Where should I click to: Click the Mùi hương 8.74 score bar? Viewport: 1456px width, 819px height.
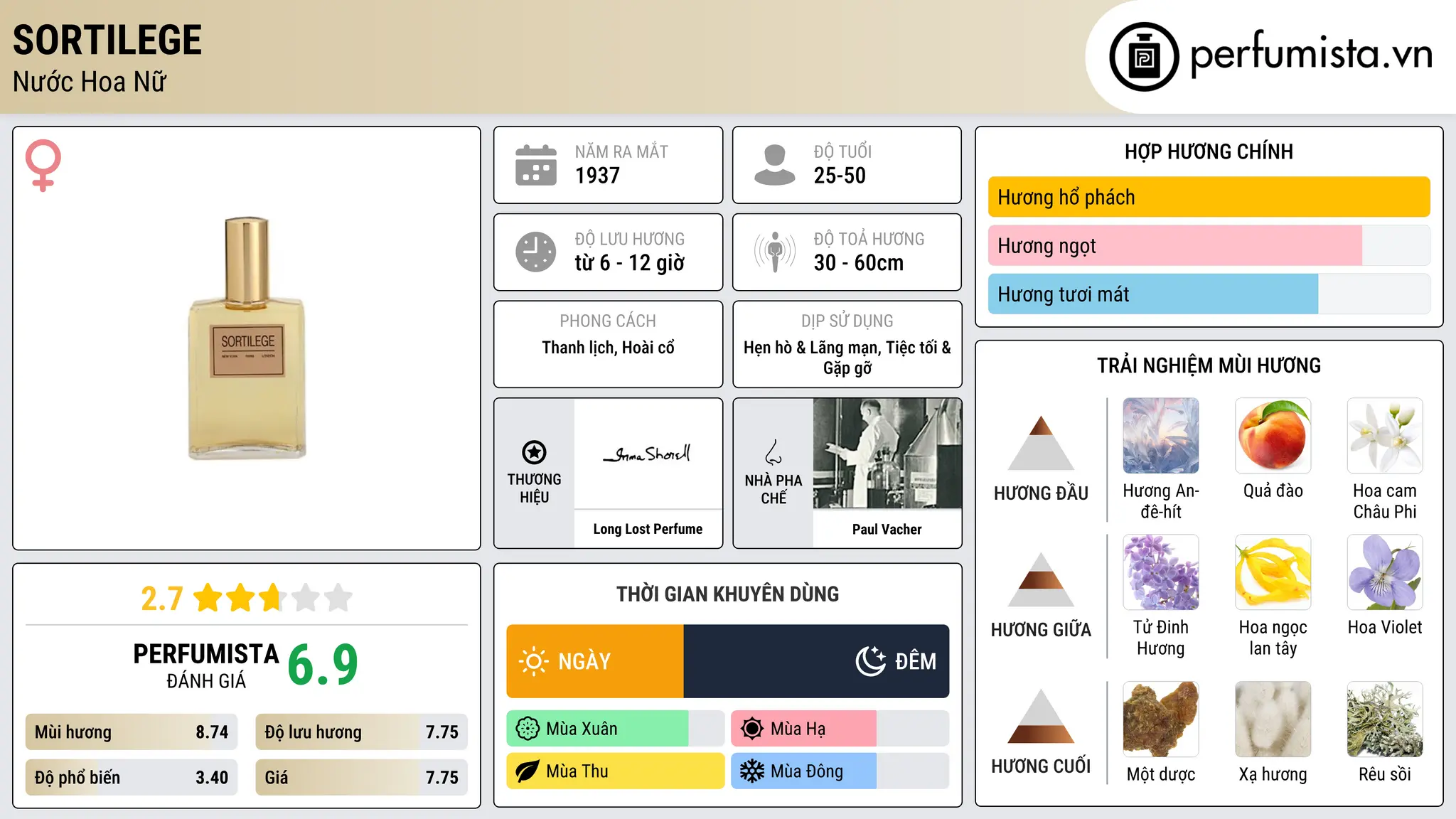132,732
